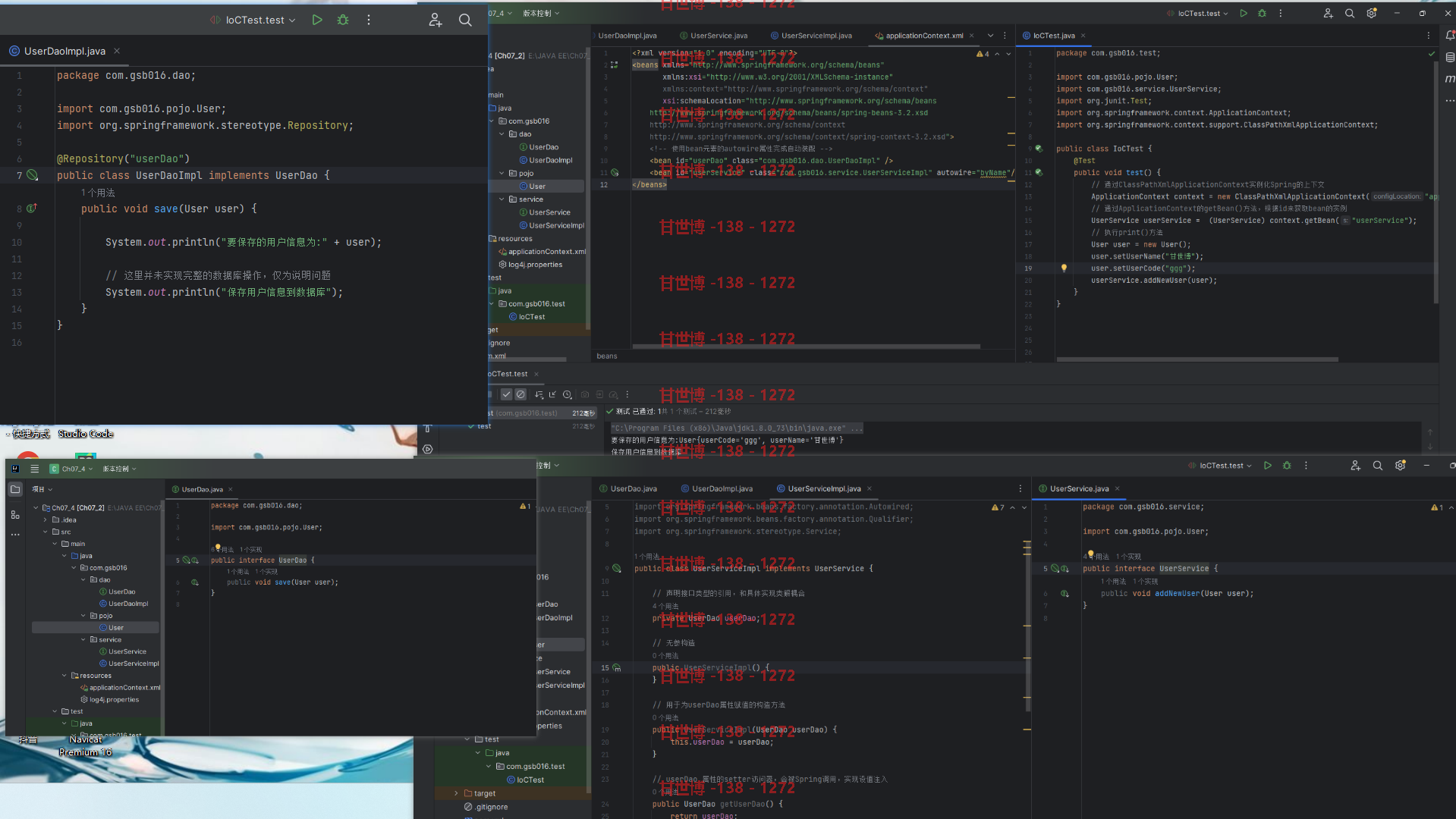Open the Database tool window icon

click(x=1450, y=57)
